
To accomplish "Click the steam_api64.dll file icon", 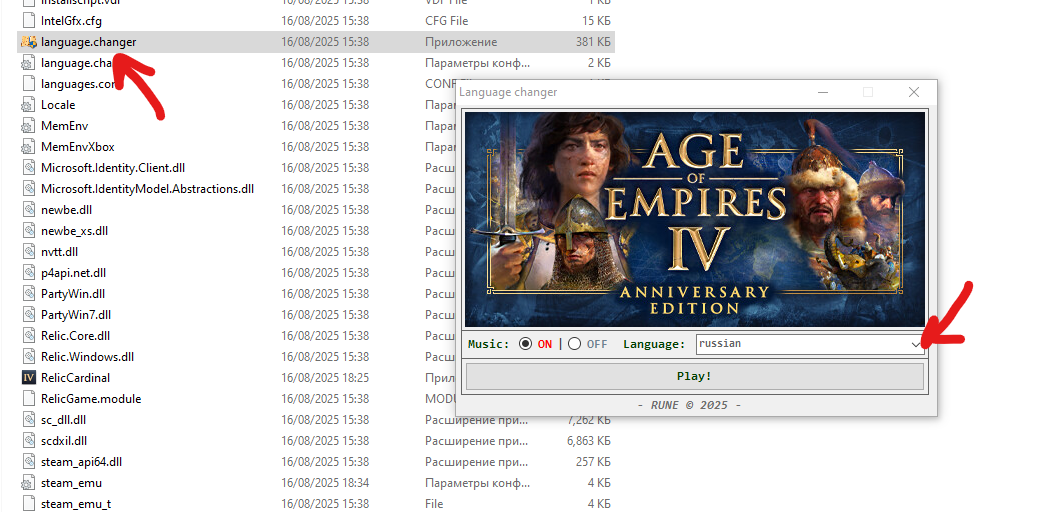I will point(29,462).
